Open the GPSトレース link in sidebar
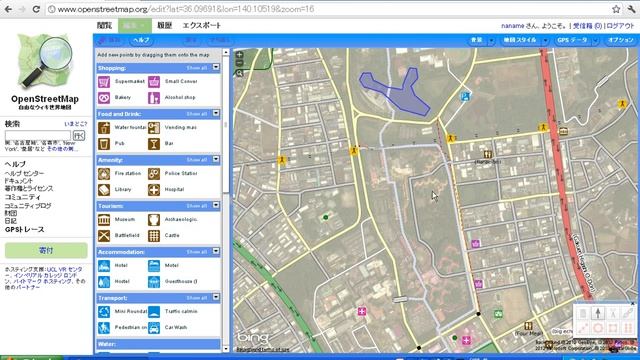 [24, 229]
